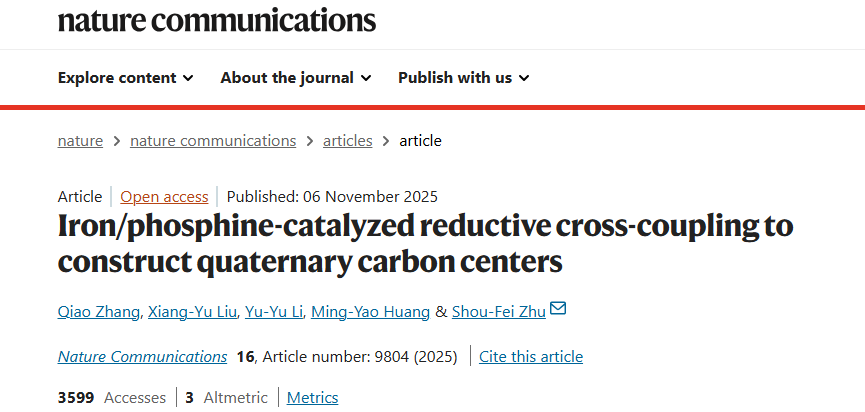Expand the Publish with us menu

(463, 77)
